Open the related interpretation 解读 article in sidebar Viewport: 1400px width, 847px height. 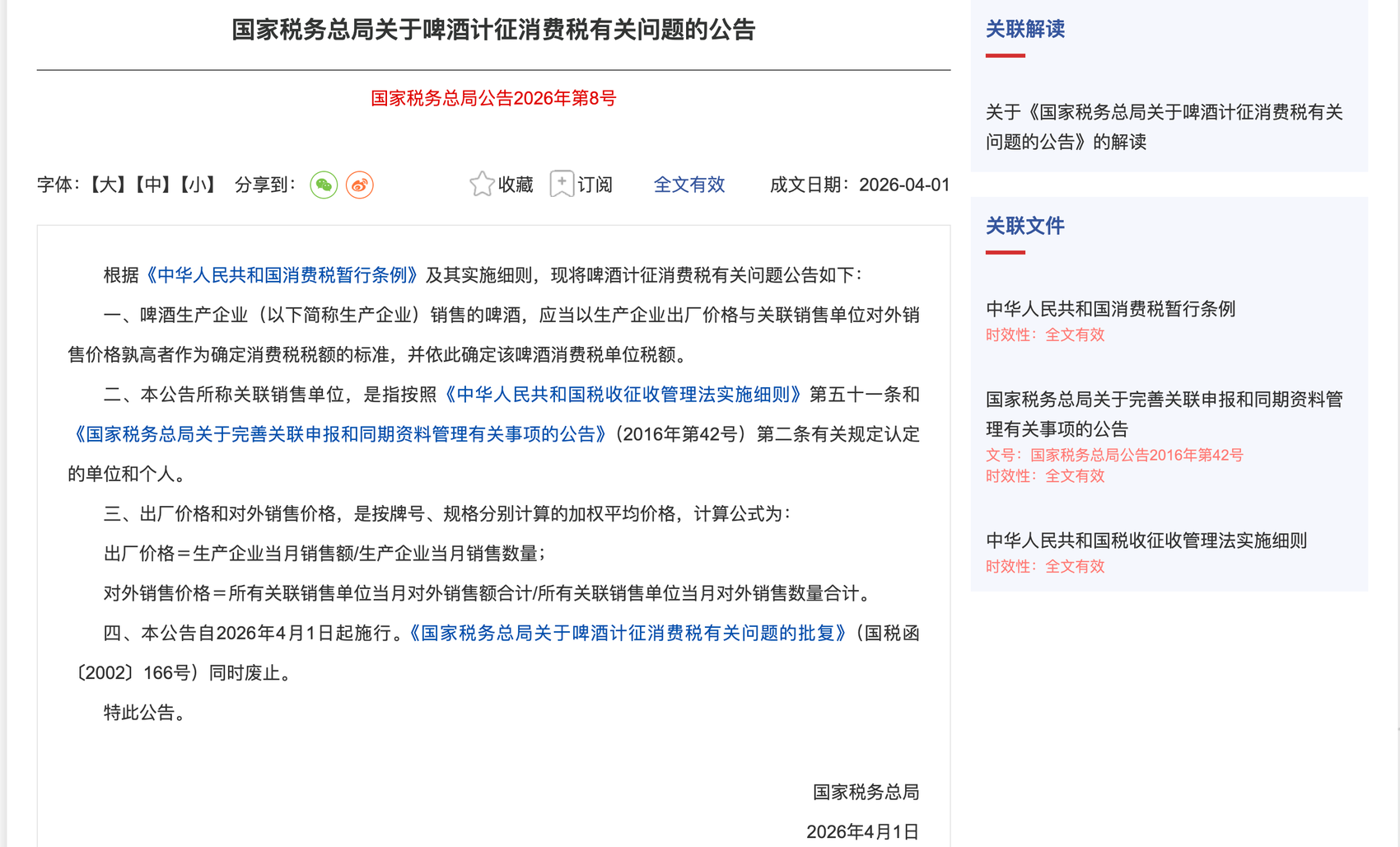pos(1164,127)
